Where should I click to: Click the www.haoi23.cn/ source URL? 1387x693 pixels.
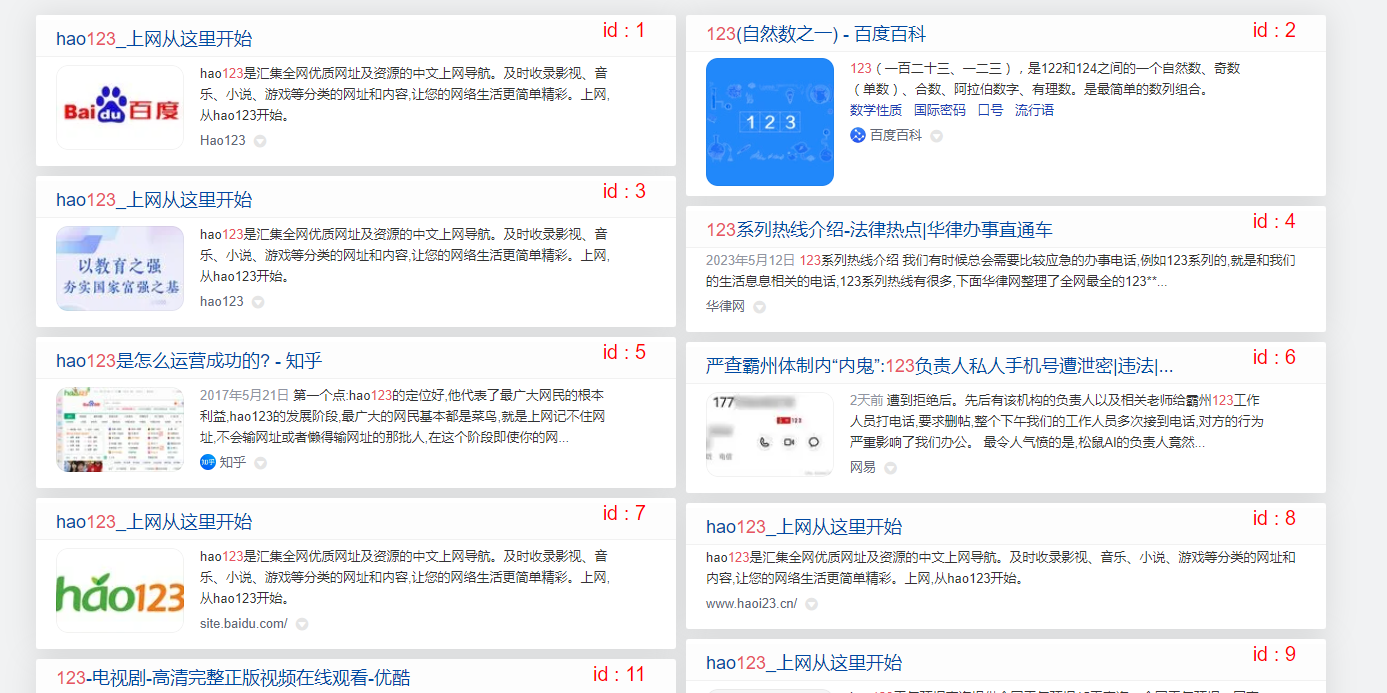tap(752, 603)
